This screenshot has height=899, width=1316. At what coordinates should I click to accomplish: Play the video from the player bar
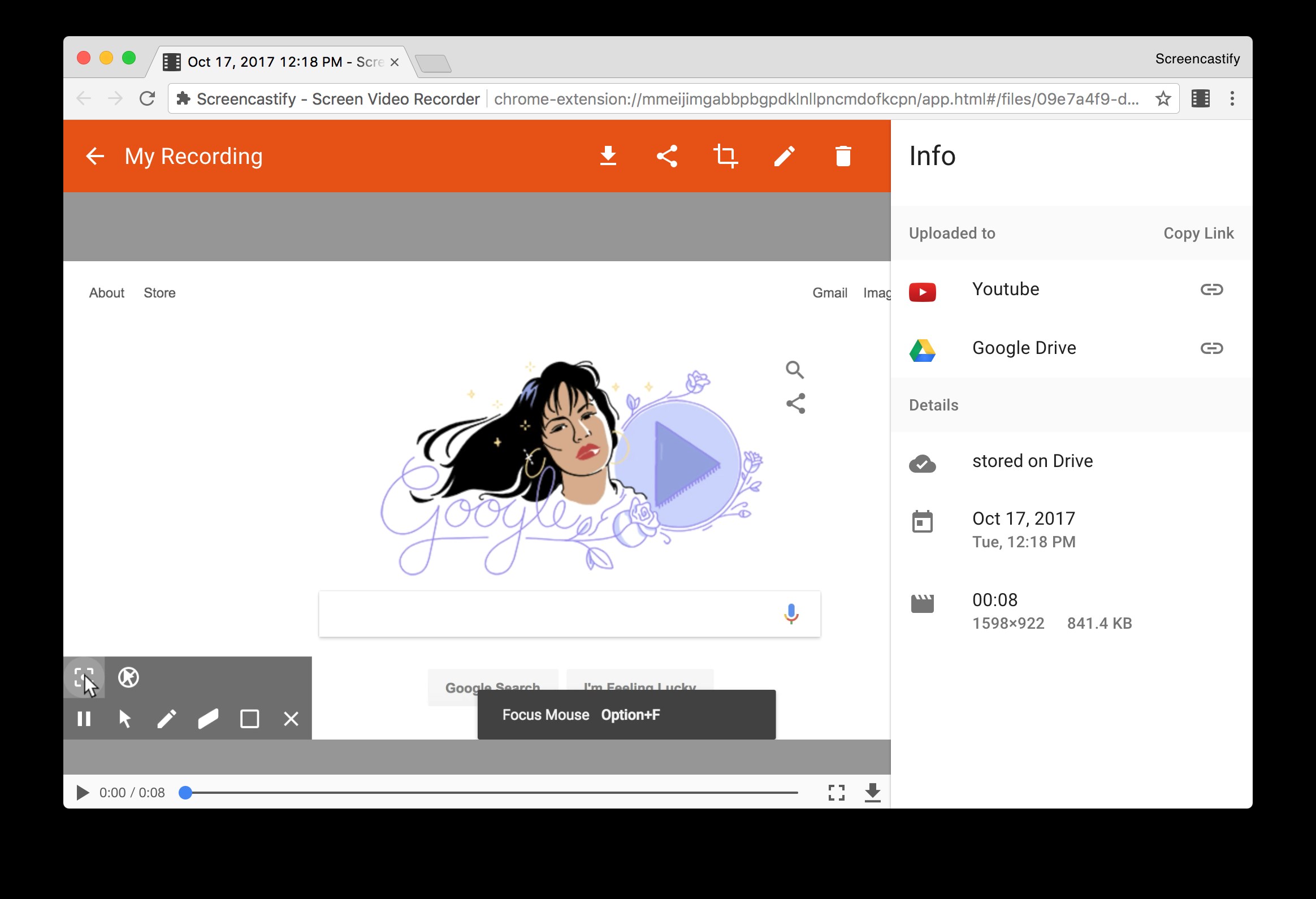[83, 793]
